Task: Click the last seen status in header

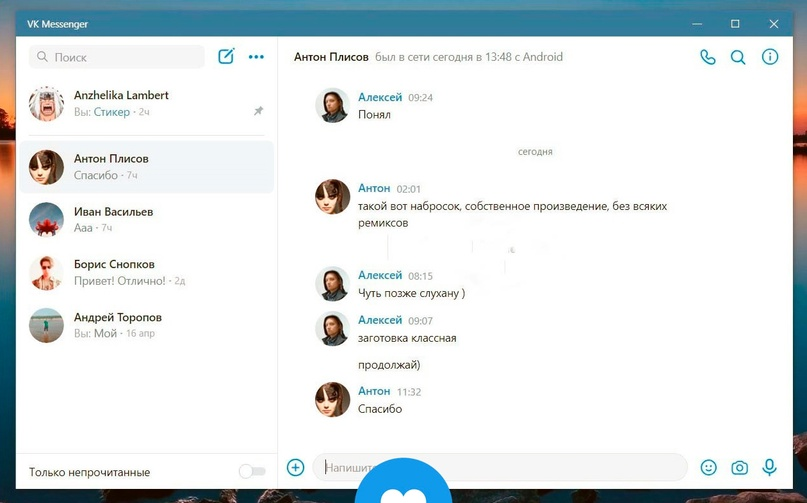Action: [x=469, y=57]
